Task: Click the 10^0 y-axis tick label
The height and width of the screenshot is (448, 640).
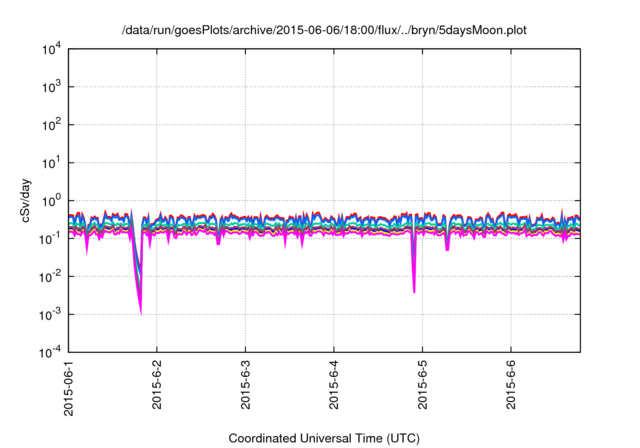Action: (x=51, y=201)
